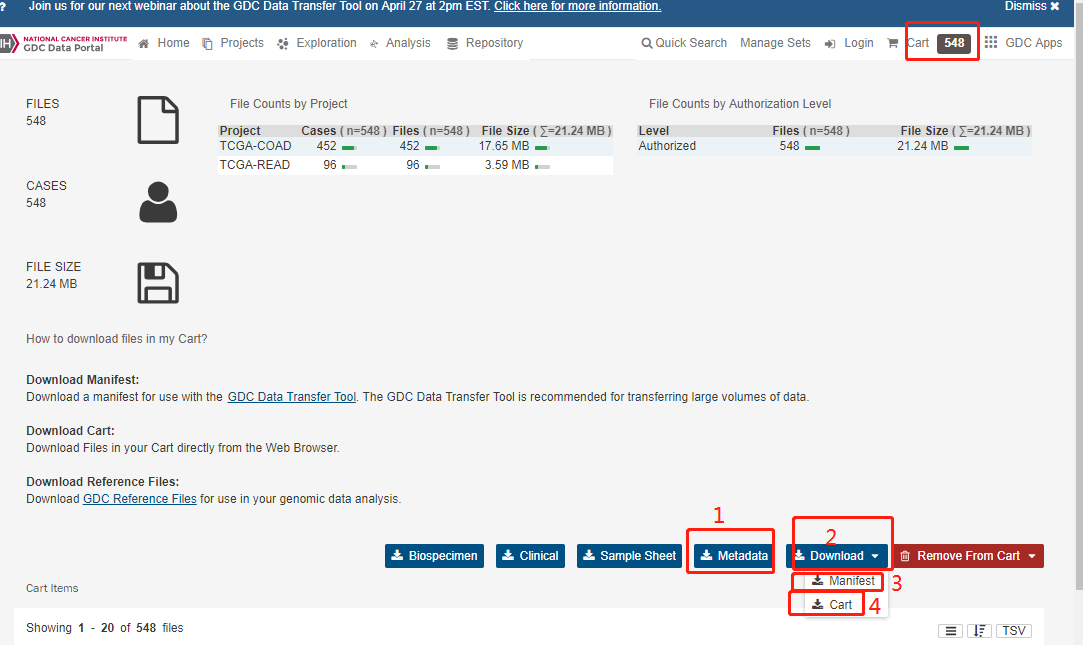
Task: Click the Projects pages icon
Action: 207,44
